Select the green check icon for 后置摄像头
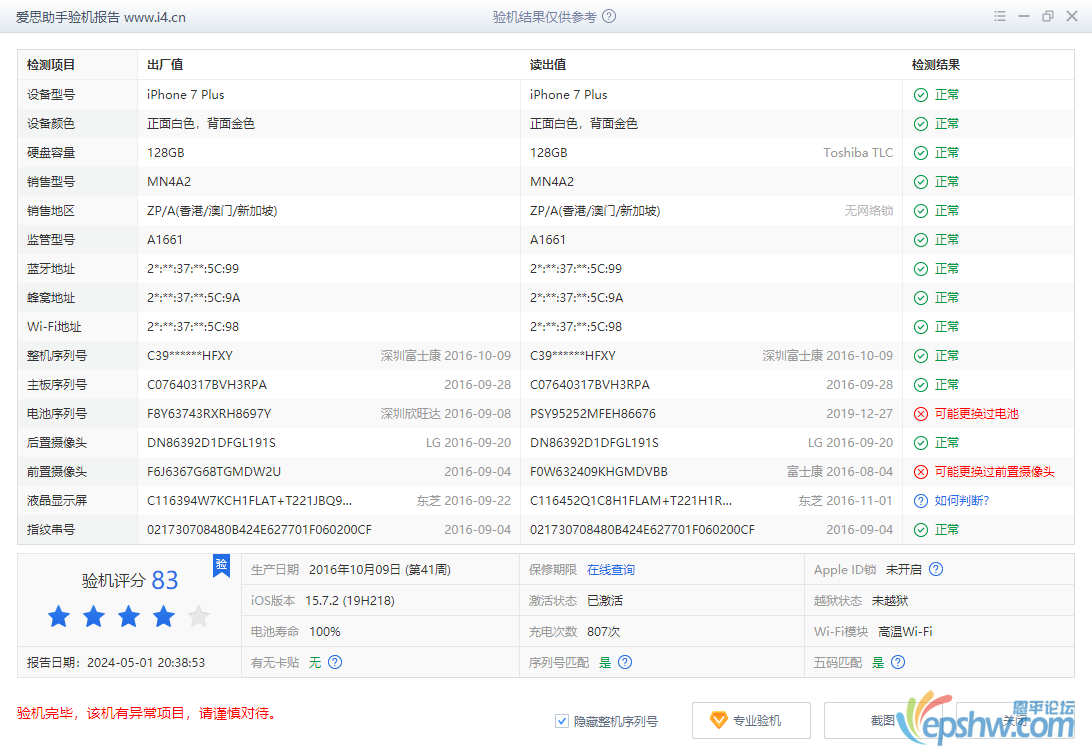1092x756 pixels. [921, 443]
